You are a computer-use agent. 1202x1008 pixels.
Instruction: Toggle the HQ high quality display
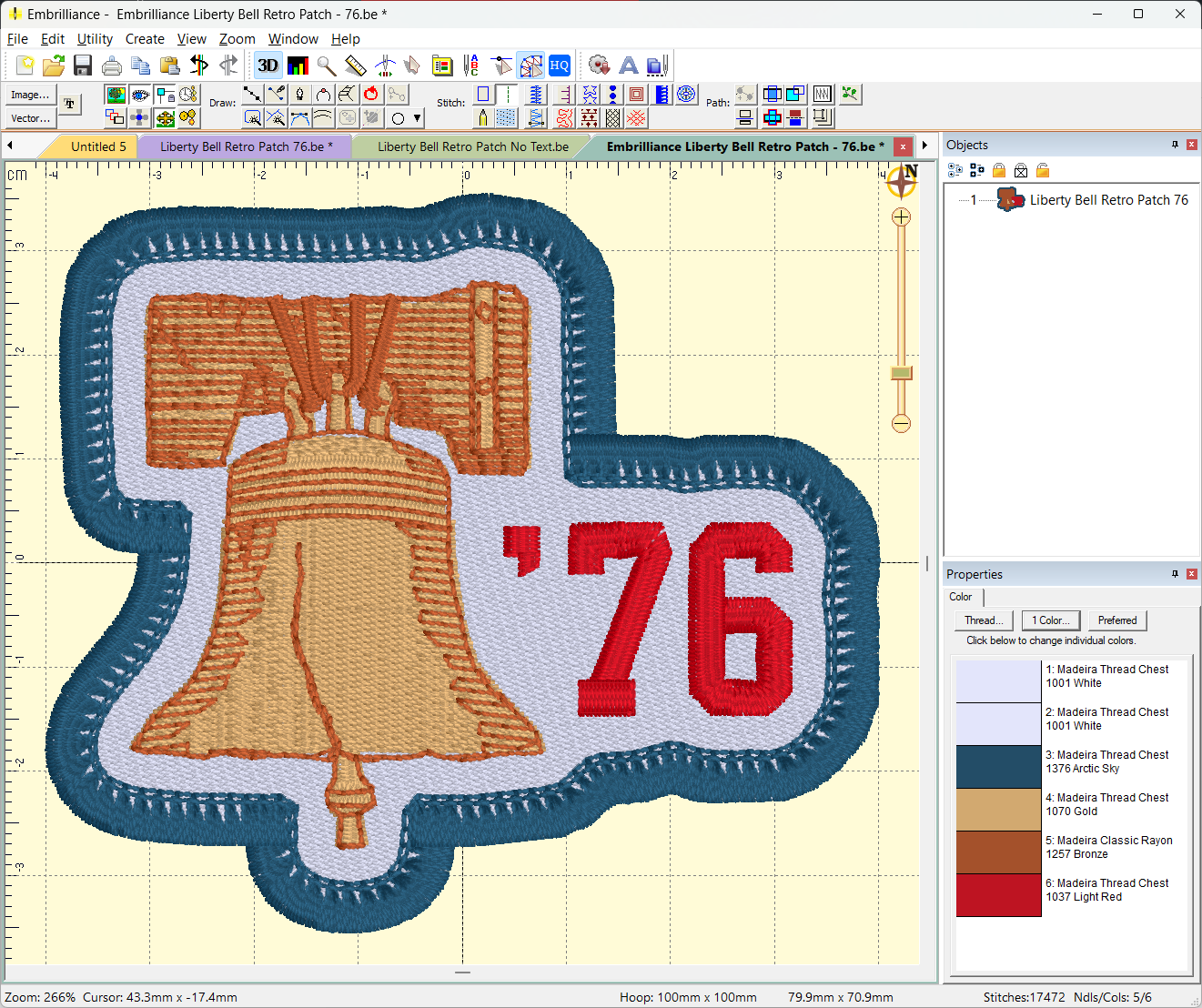click(559, 66)
